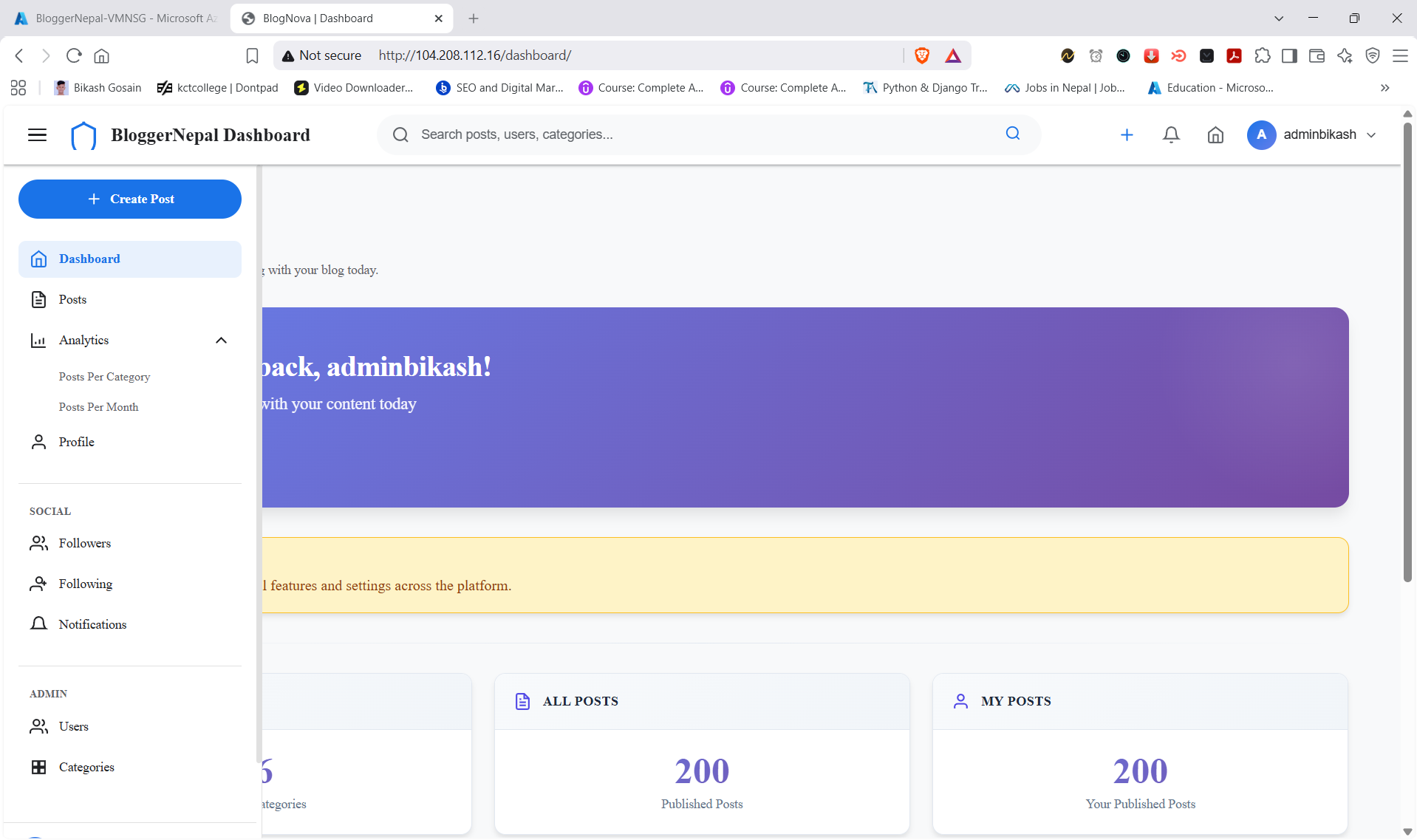Open Posts Per Category analytics

point(104,377)
